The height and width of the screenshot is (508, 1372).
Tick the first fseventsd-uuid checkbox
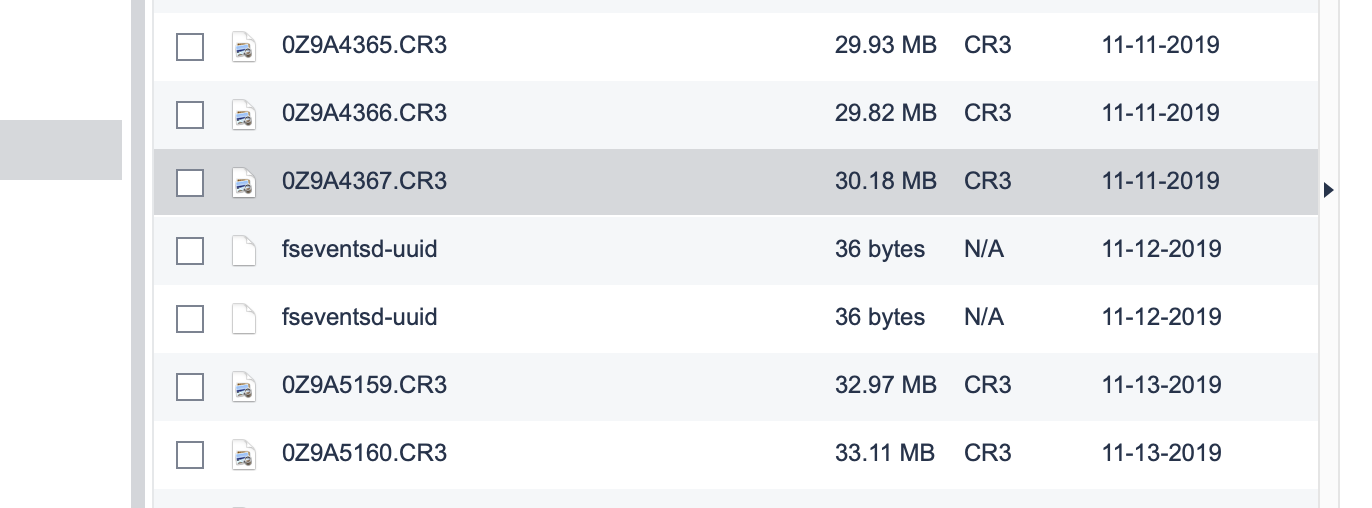point(190,251)
